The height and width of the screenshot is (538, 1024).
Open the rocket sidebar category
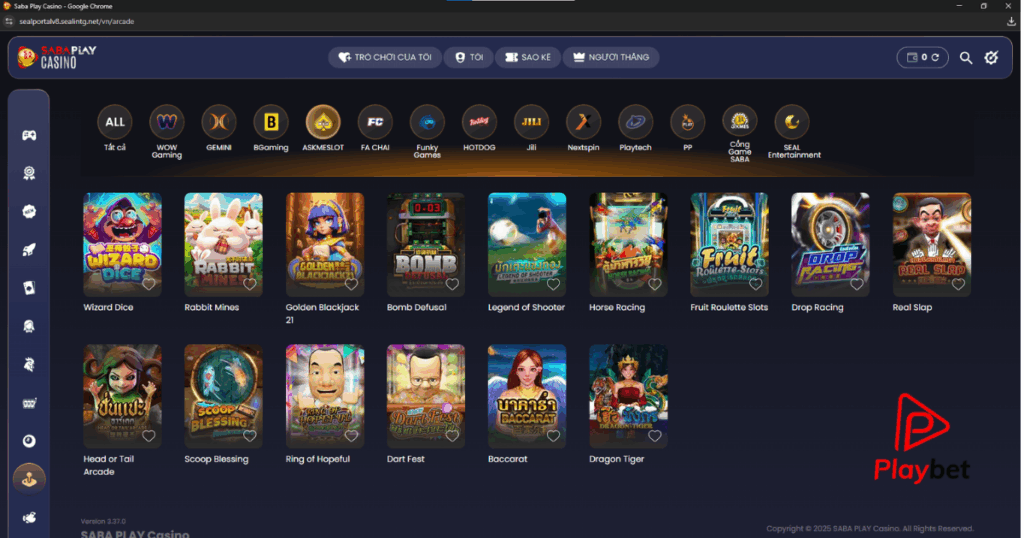coord(29,250)
